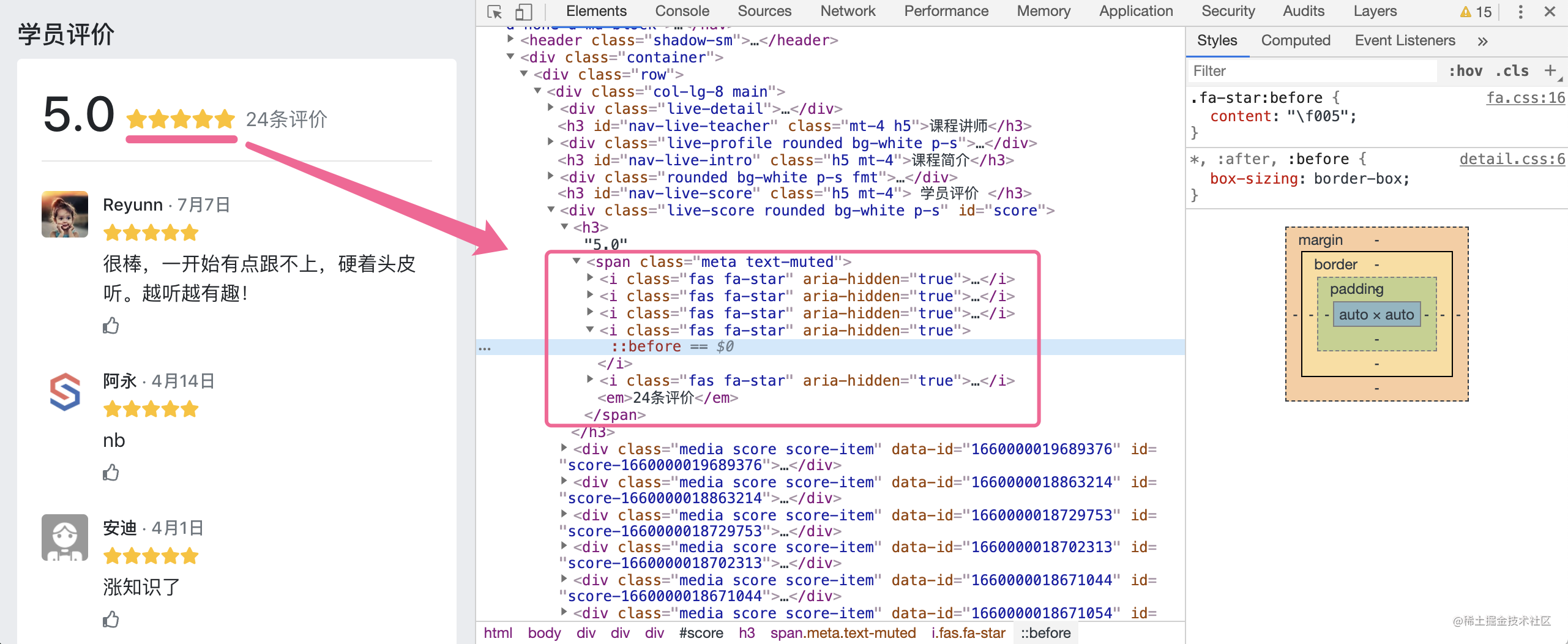Viewport: 1568px width, 644px height.
Task: Expand the live-profile div node
Action: coord(551,142)
